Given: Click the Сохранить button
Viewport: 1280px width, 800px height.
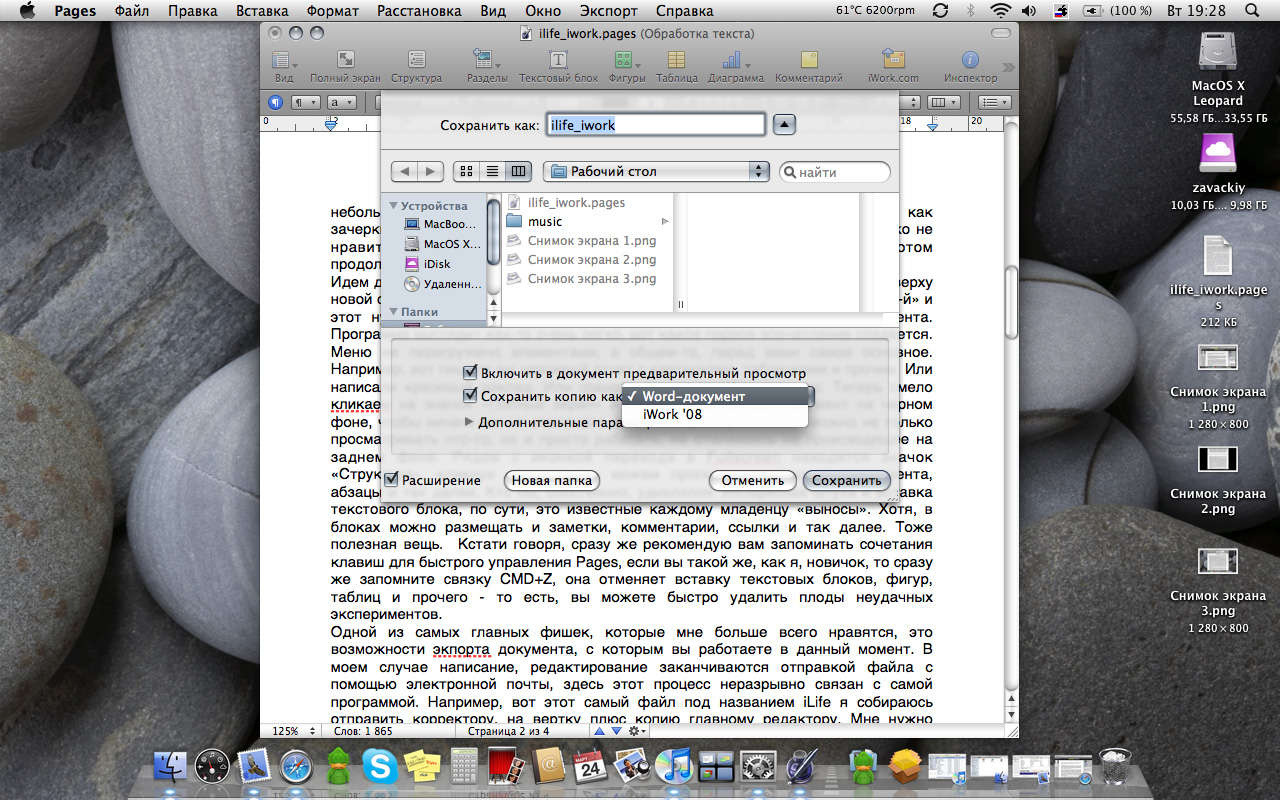Looking at the screenshot, I should (847, 480).
